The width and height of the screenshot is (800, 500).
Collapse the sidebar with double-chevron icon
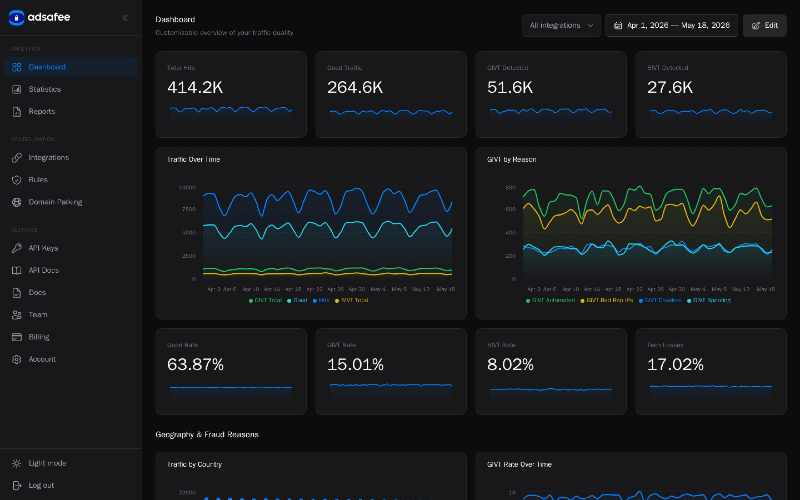[125, 18]
